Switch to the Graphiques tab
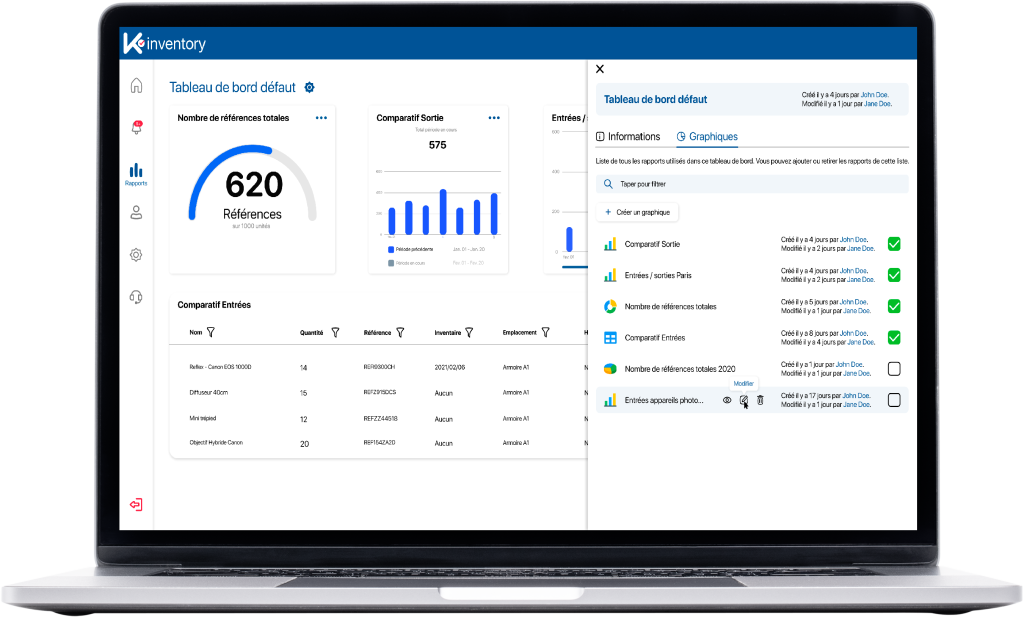This screenshot has height=620, width=1024. coord(707,137)
